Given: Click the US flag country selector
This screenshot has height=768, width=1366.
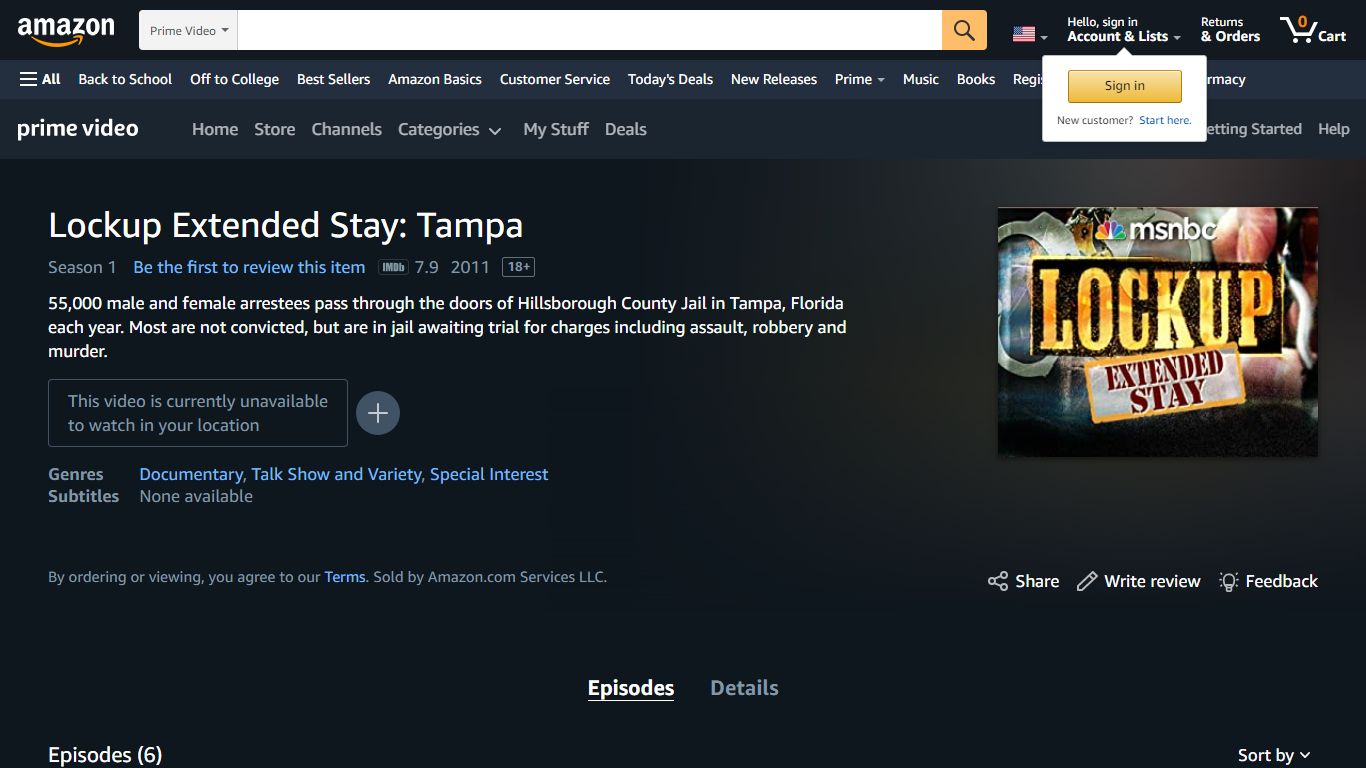Looking at the screenshot, I should (x=1029, y=34).
